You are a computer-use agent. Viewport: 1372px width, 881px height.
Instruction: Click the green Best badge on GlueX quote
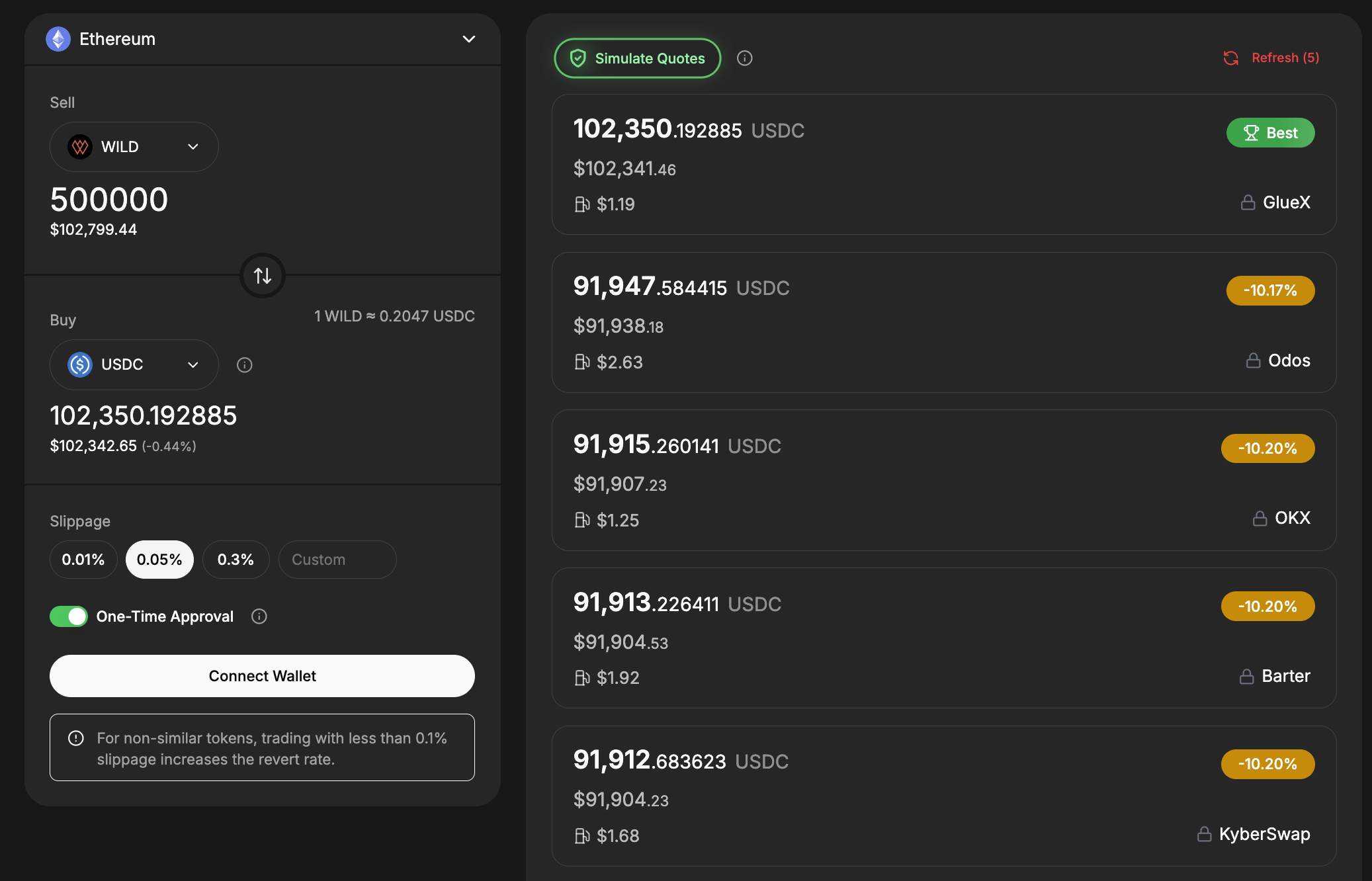pos(1270,133)
